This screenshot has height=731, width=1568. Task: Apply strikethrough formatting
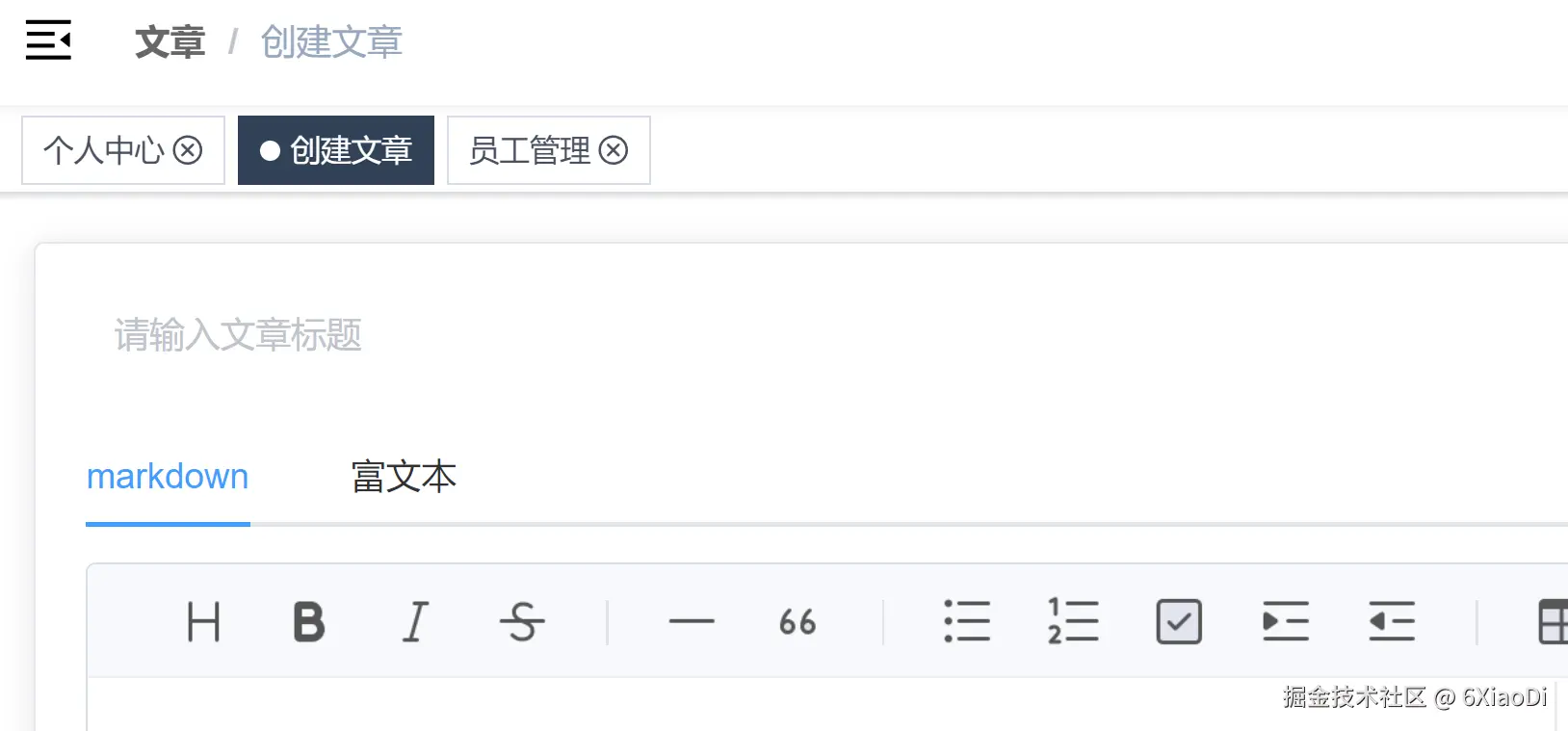coord(522,622)
